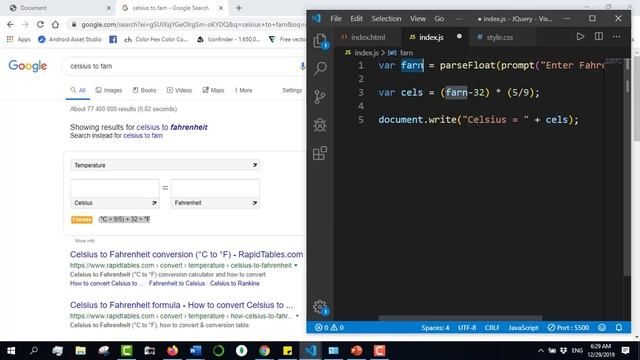Screen dimensions: 640x360
Task: Open the Fahrenheit unit dropdown
Action: click(x=215, y=203)
